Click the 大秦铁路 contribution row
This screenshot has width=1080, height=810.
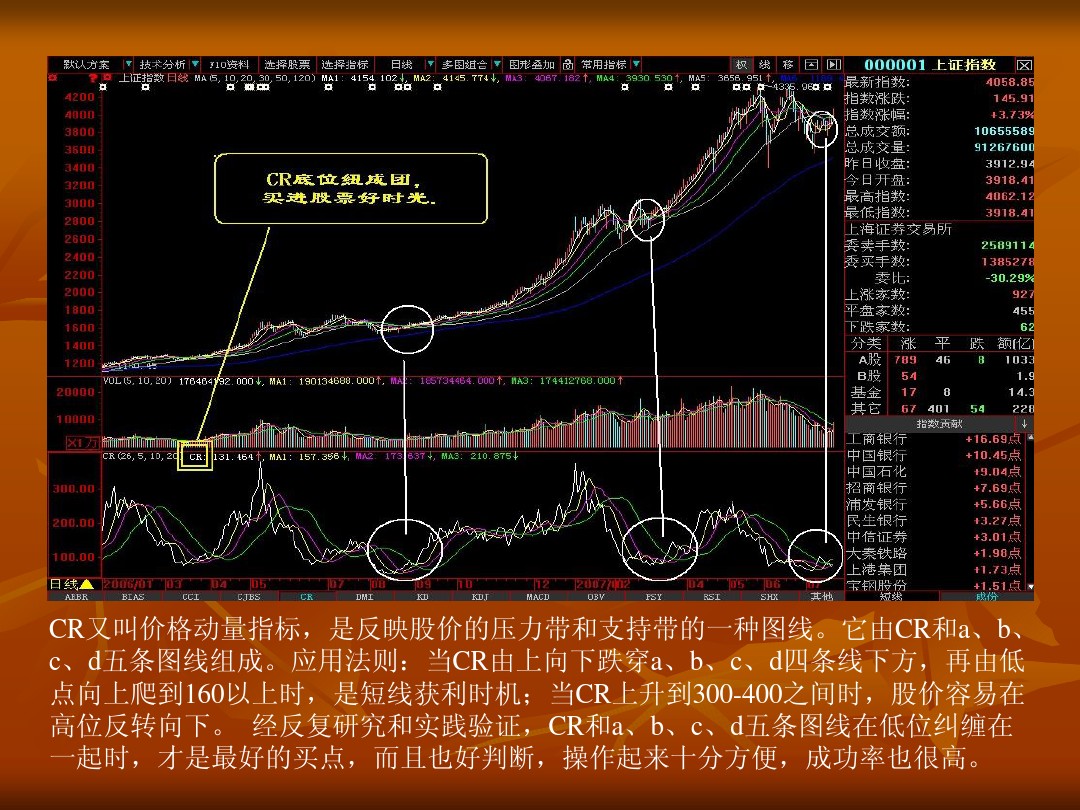point(935,553)
